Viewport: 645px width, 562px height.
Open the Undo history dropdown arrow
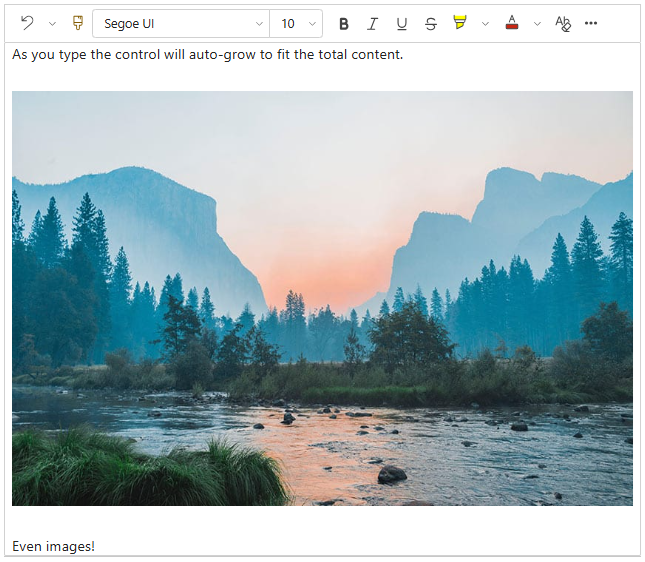52,24
